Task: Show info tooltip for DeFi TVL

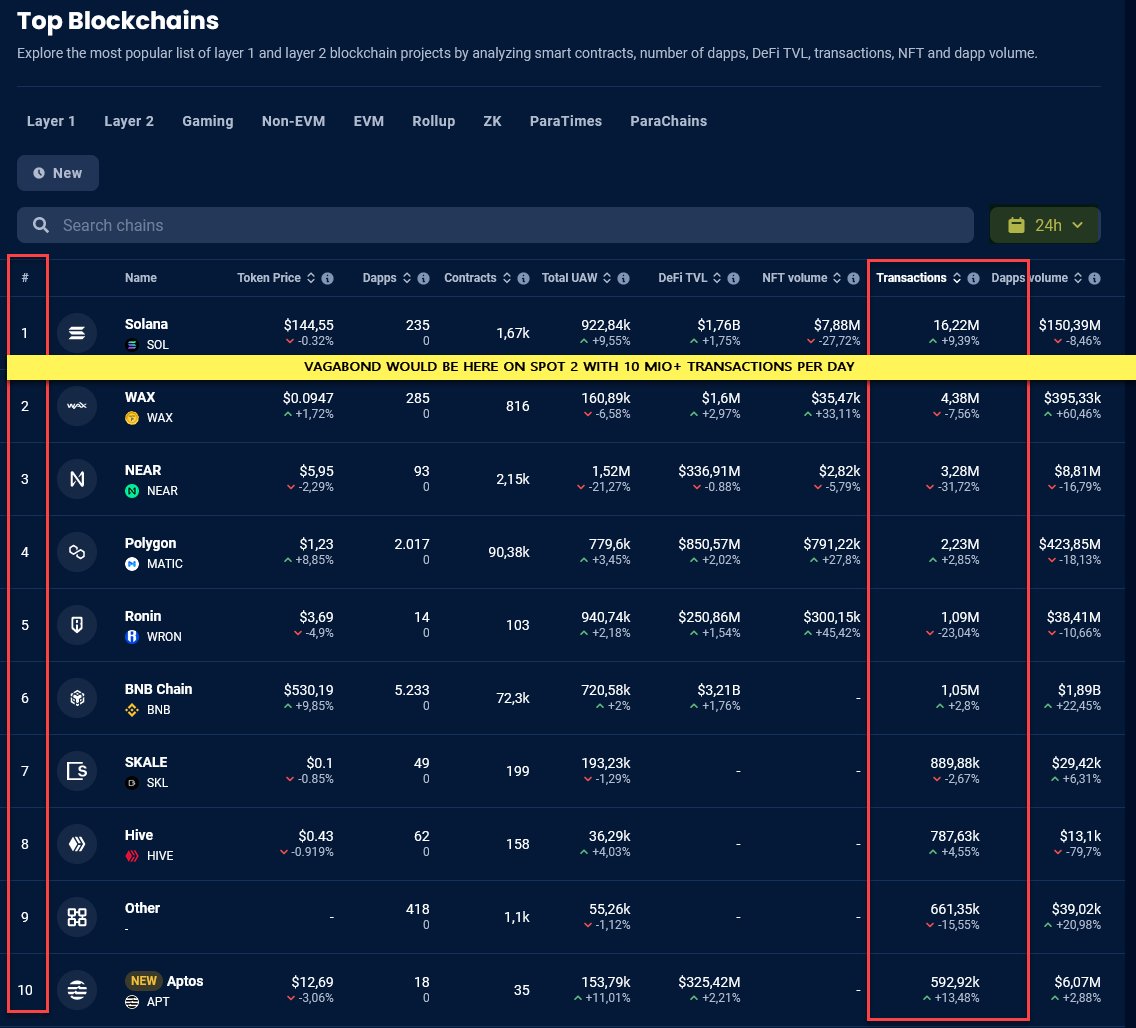Action: click(x=733, y=278)
